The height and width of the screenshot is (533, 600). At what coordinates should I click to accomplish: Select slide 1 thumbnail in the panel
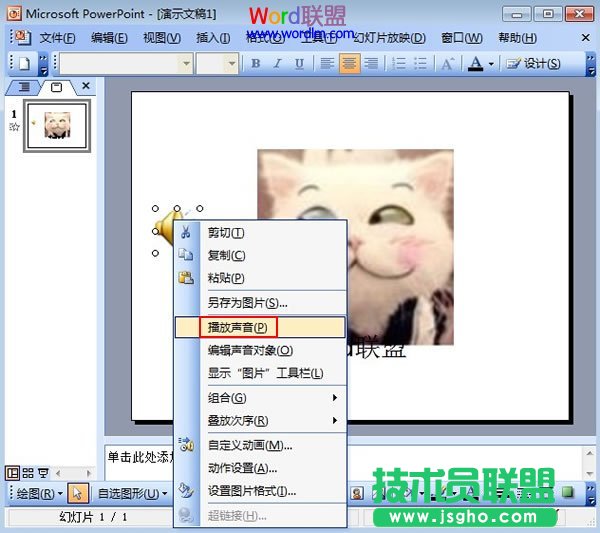click(x=56, y=126)
